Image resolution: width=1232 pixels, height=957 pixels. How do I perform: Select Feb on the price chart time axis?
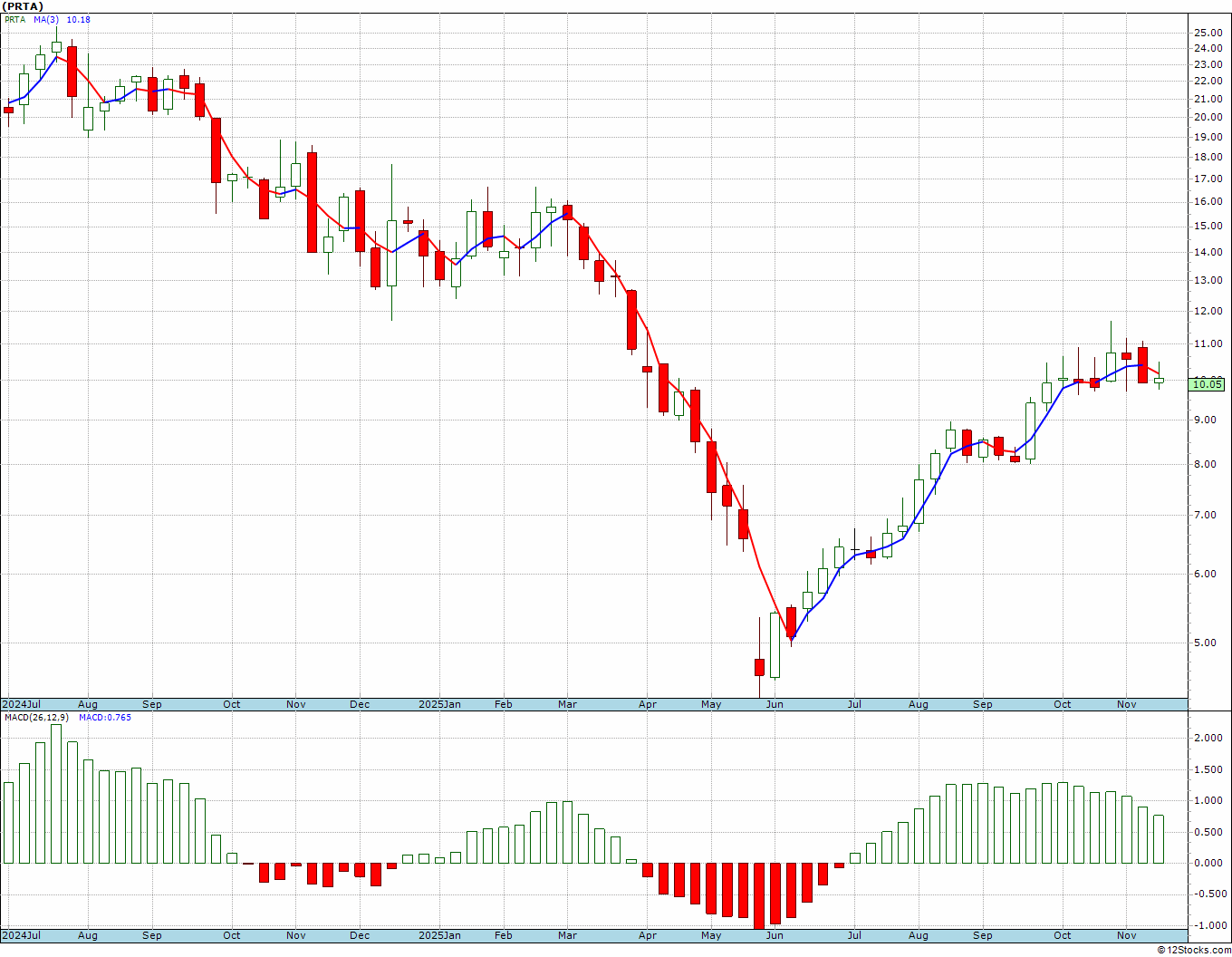[504, 704]
